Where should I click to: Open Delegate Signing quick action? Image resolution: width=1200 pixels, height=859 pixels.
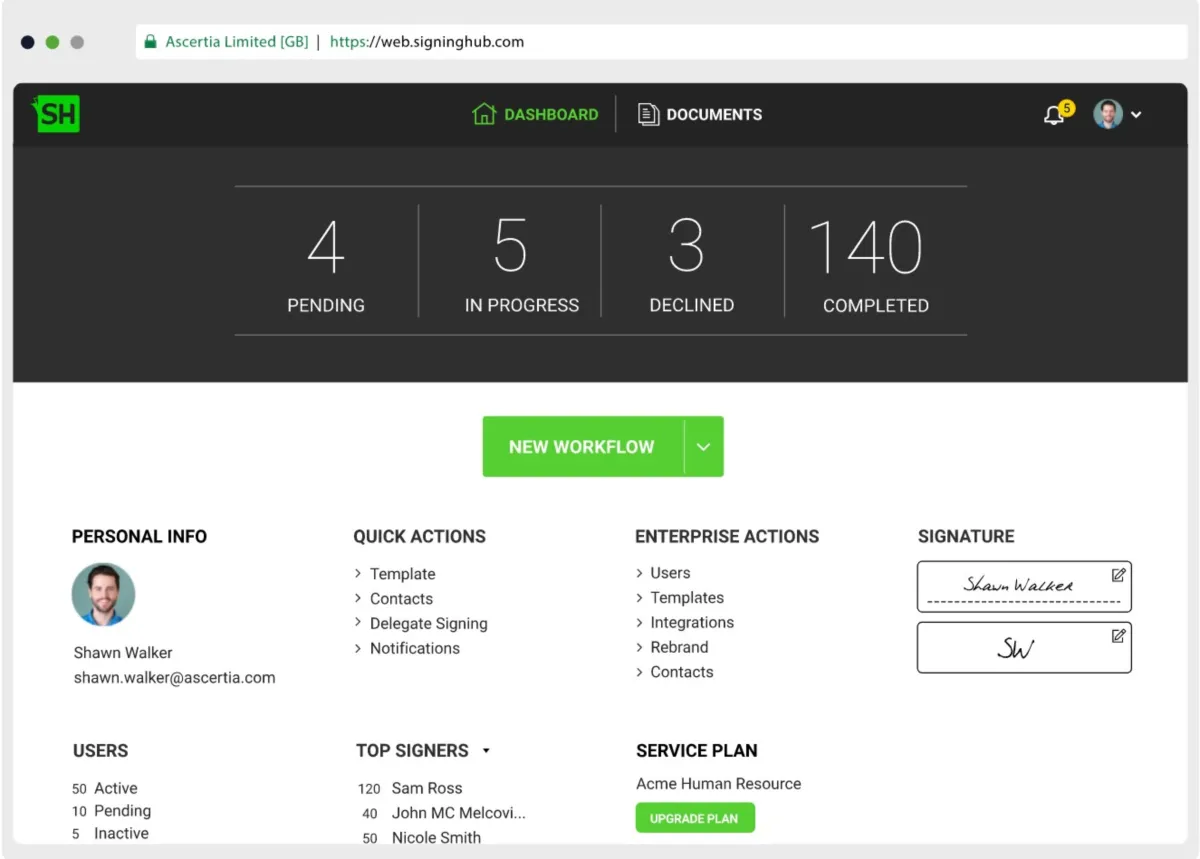[428, 624]
